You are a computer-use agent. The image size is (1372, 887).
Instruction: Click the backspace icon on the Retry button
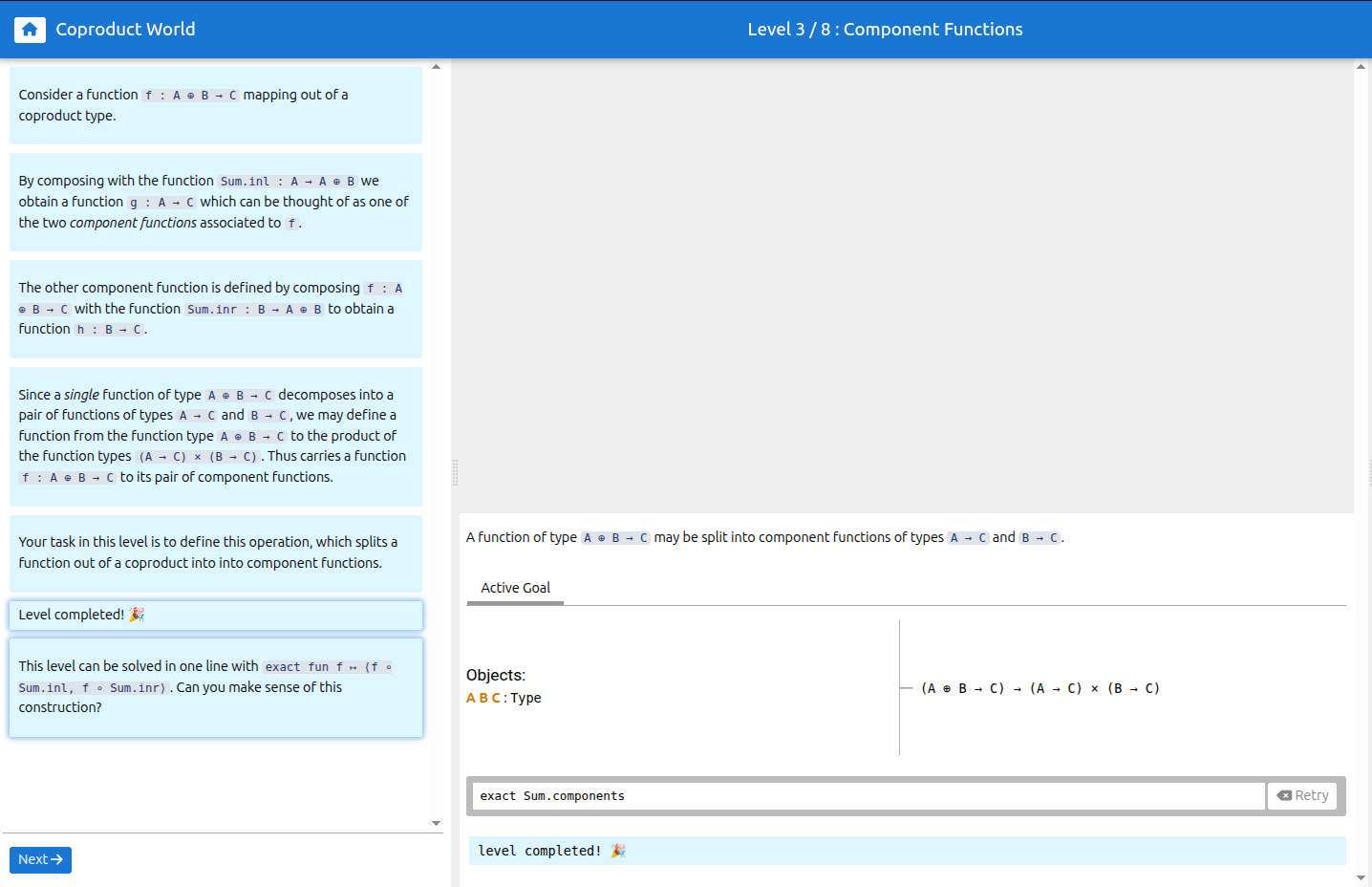click(1284, 795)
